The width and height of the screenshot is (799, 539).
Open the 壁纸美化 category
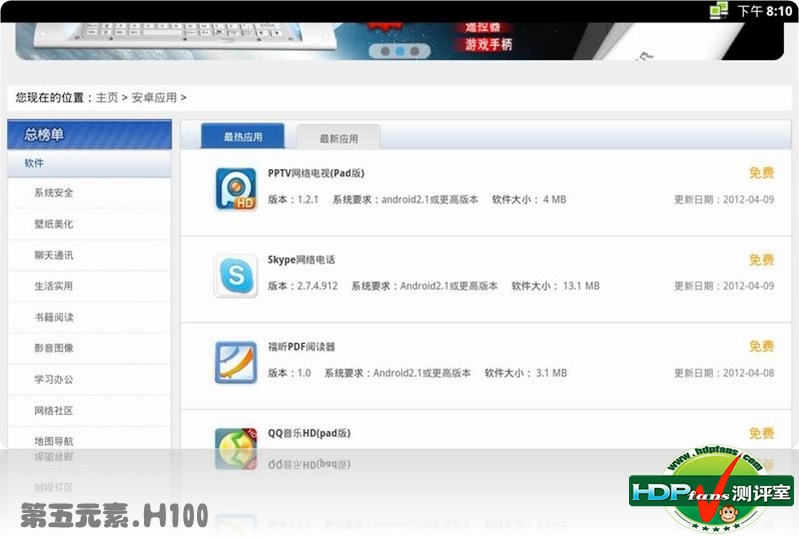click(90, 224)
